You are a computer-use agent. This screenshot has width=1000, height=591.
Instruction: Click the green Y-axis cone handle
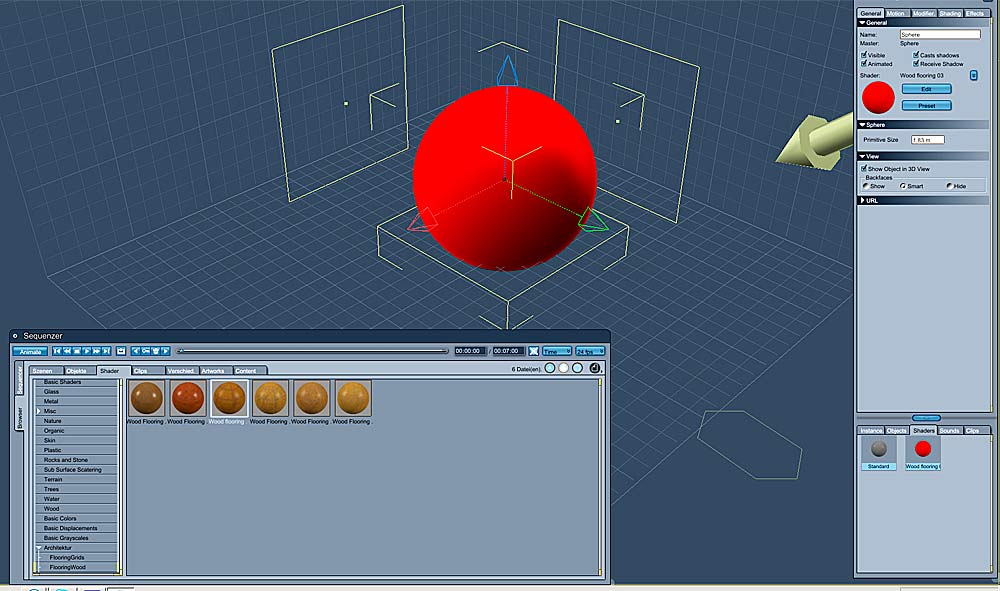(592, 220)
